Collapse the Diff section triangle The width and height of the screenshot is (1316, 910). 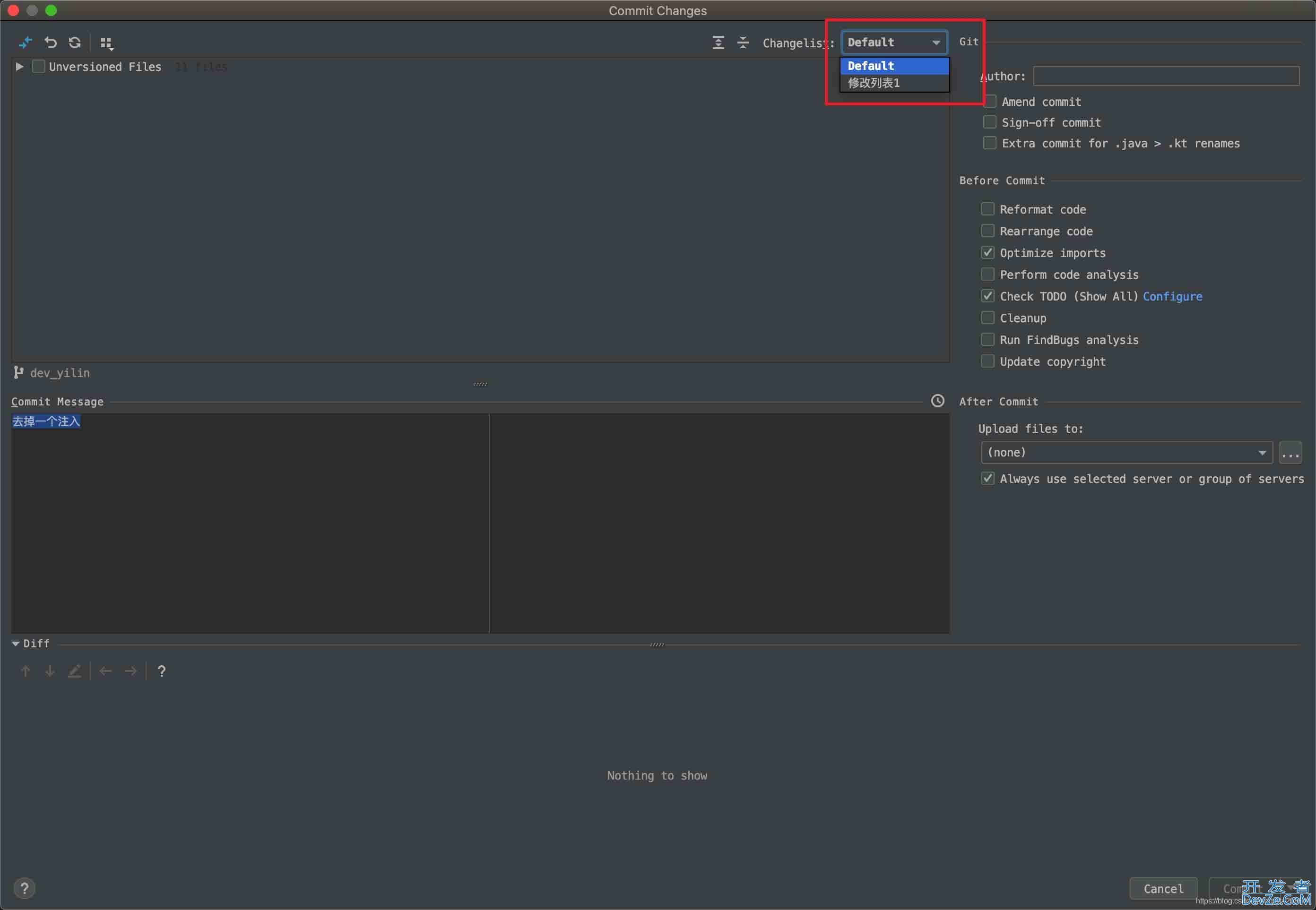[x=16, y=644]
